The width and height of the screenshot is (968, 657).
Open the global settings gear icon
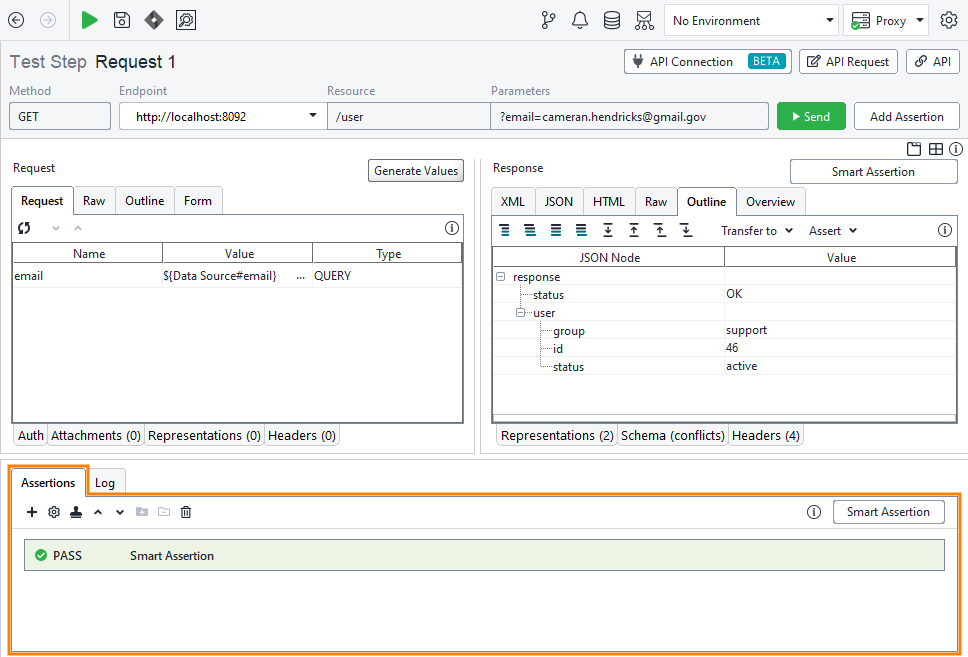[948, 20]
